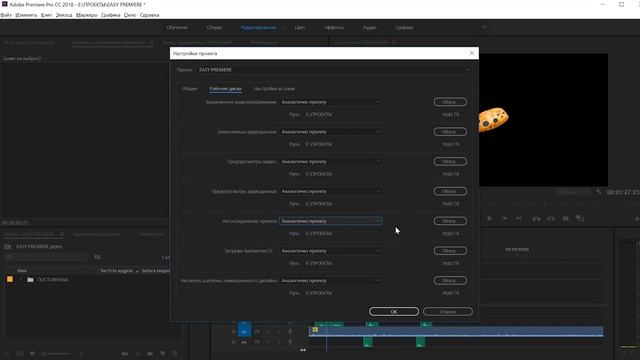Expand the ПОСТОЯННЫЙ bin
The width and height of the screenshot is (640, 360).
pyautogui.click(x=21, y=280)
